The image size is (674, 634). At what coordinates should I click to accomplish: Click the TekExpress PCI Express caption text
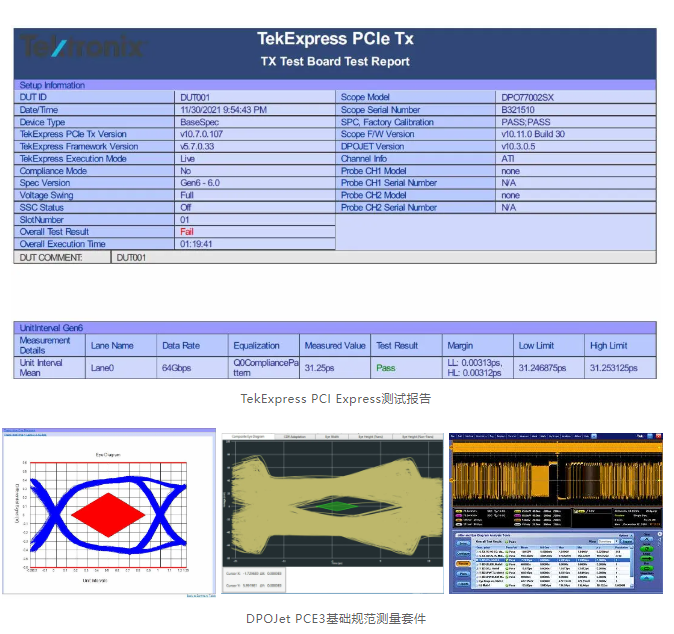click(335, 398)
